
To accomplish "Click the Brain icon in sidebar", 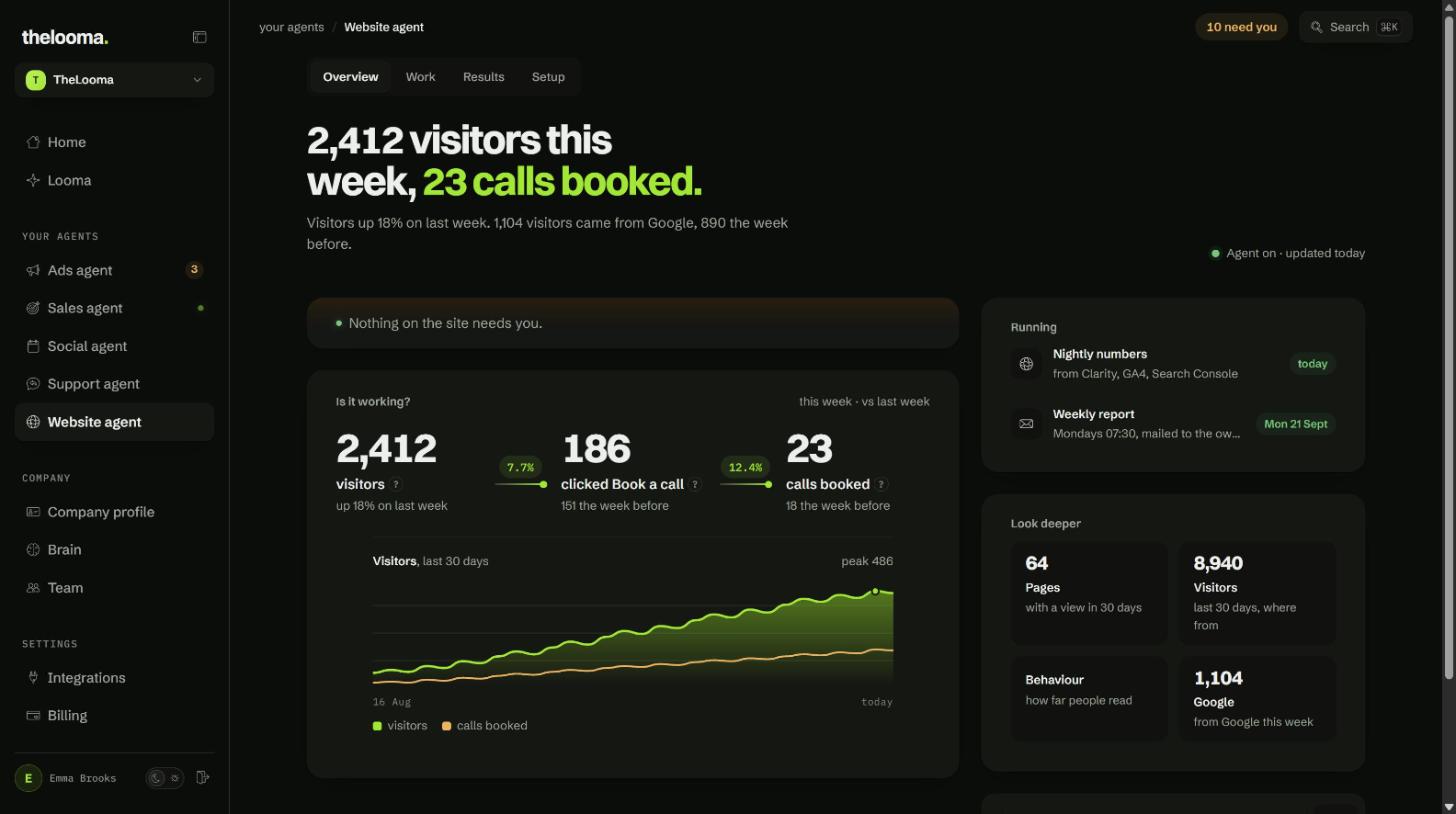I will click(x=33, y=550).
